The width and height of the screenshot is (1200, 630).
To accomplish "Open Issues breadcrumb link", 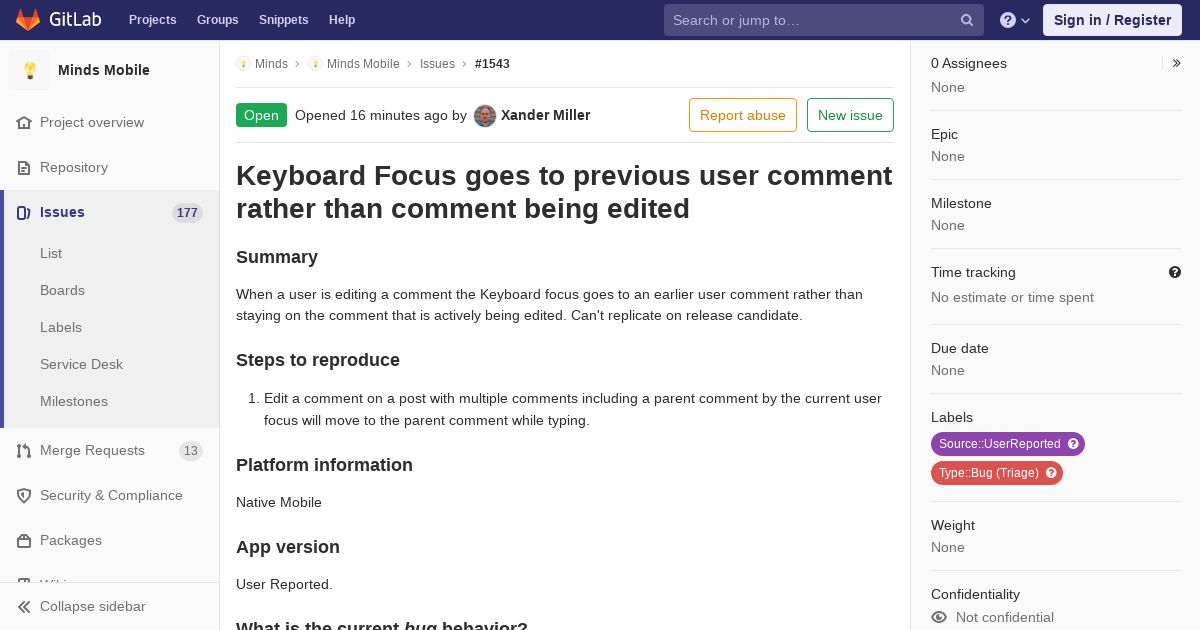I will click(437, 63).
